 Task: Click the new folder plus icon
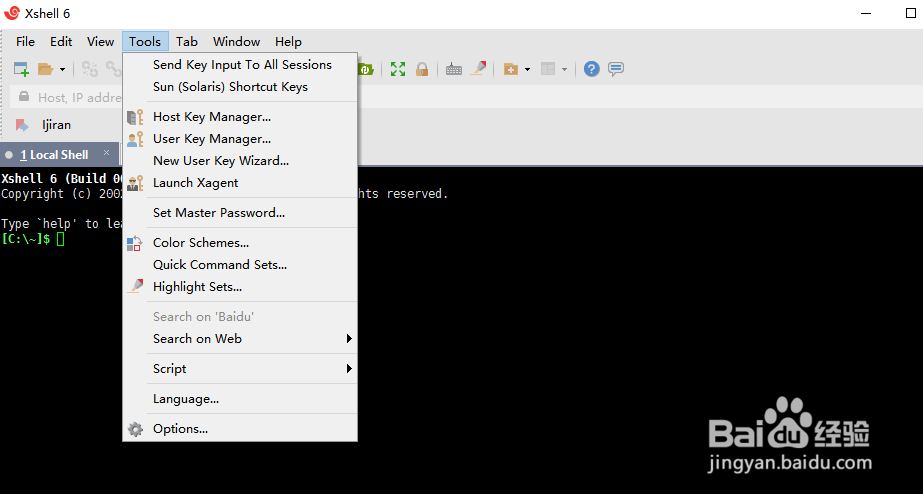510,69
